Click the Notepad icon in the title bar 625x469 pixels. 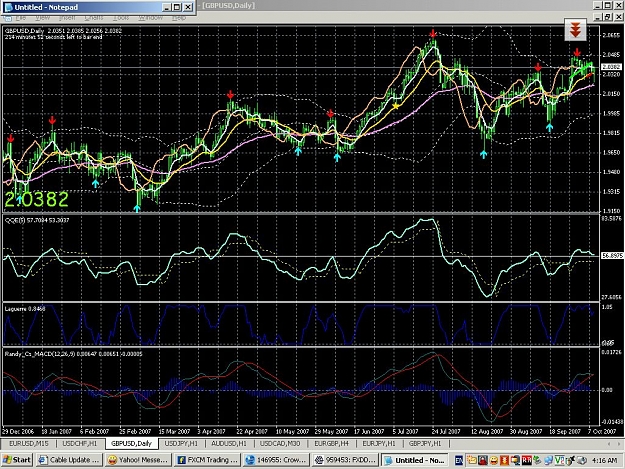pyautogui.click(x=8, y=7)
